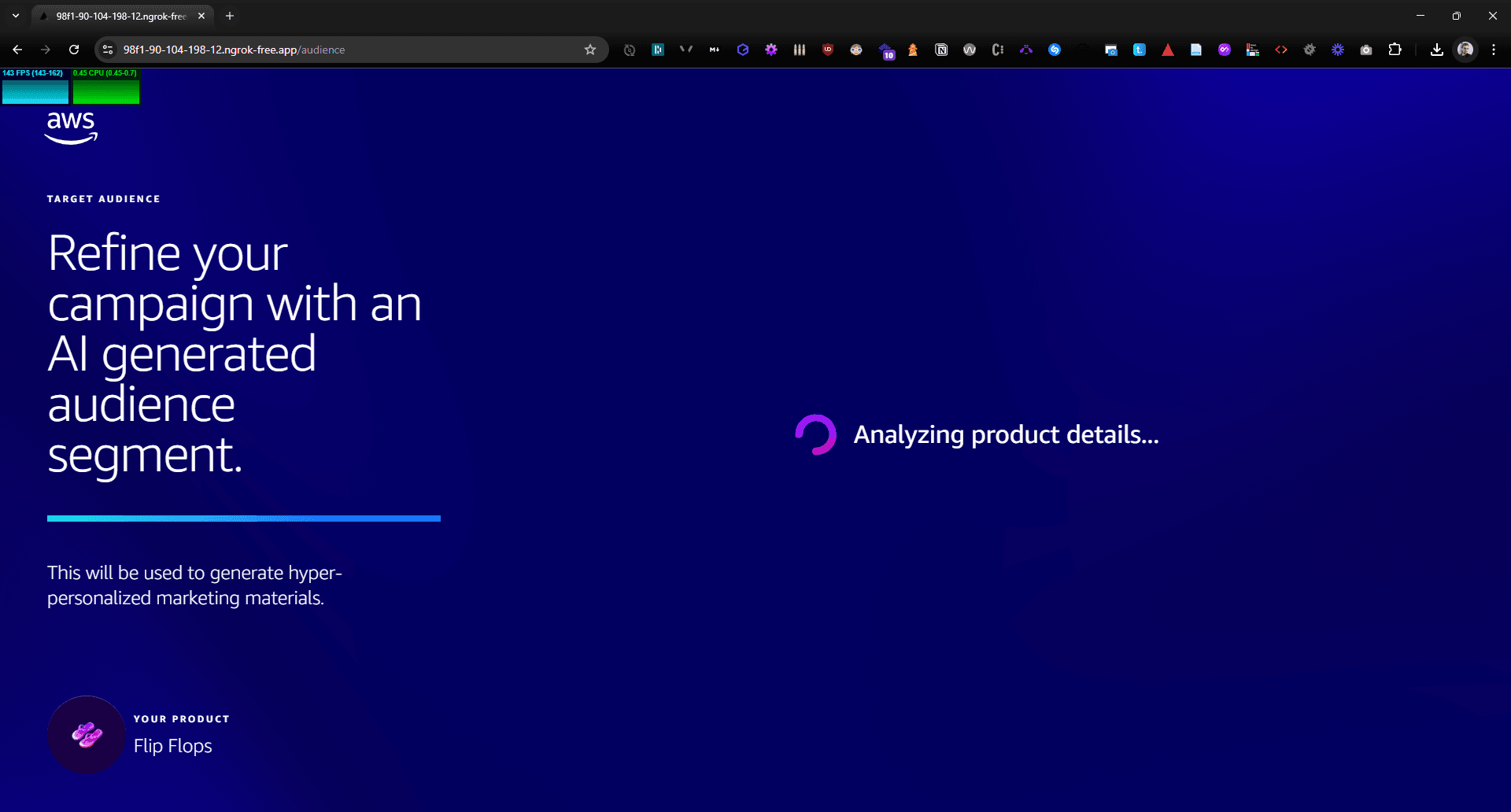
Task: Click the Flip Flops product thumbnail
Action: pos(87,735)
